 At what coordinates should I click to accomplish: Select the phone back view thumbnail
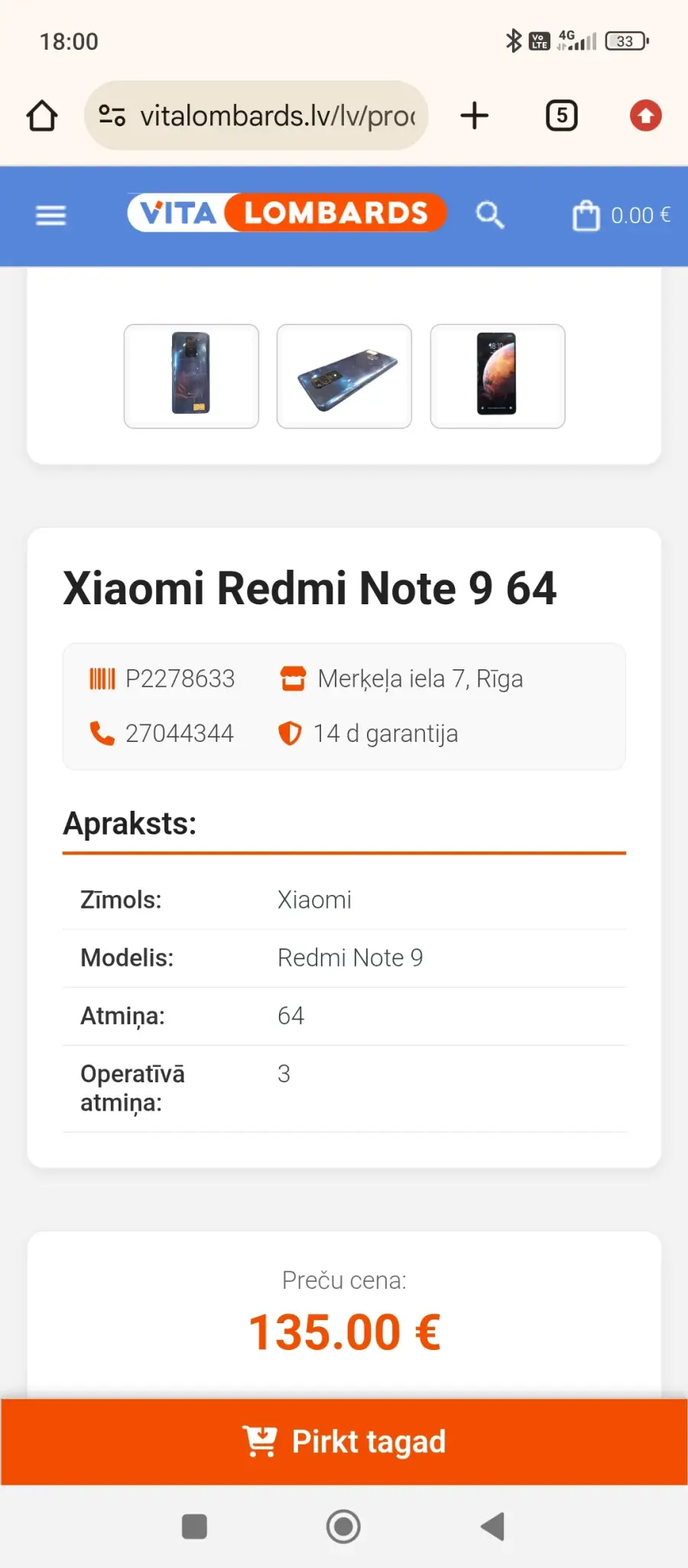click(x=191, y=376)
